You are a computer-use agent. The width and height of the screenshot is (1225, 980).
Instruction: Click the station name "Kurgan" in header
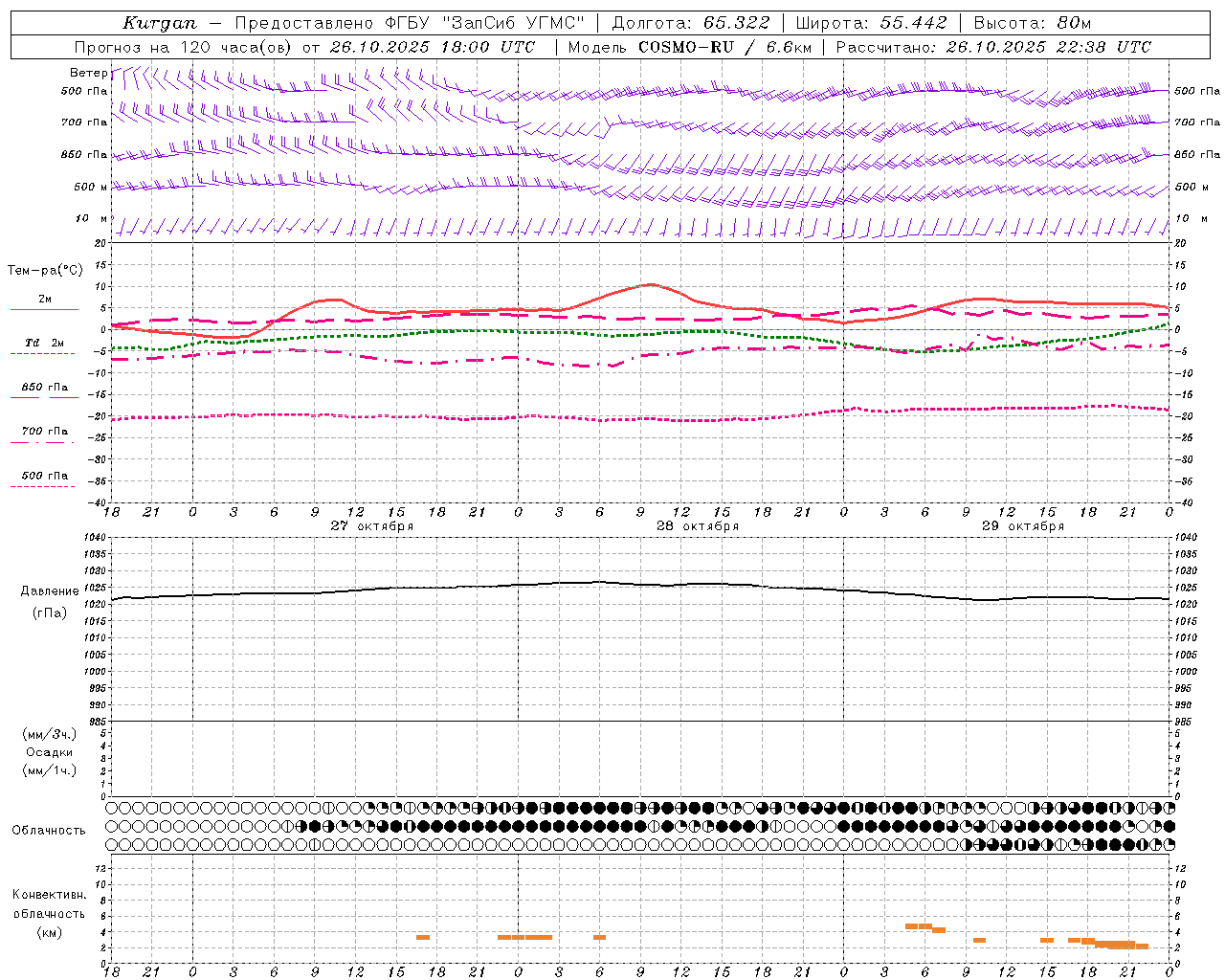(x=159, y=23)
